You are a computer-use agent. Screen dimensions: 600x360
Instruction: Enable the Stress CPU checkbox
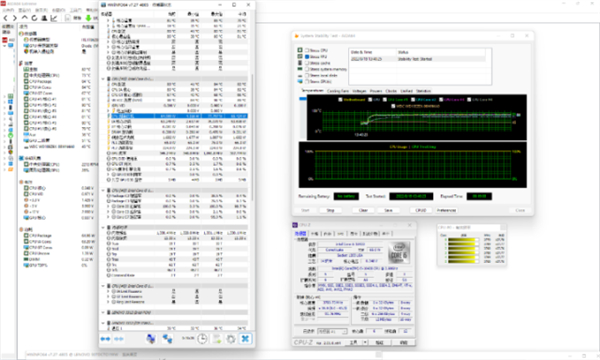[x=307, y=50]
